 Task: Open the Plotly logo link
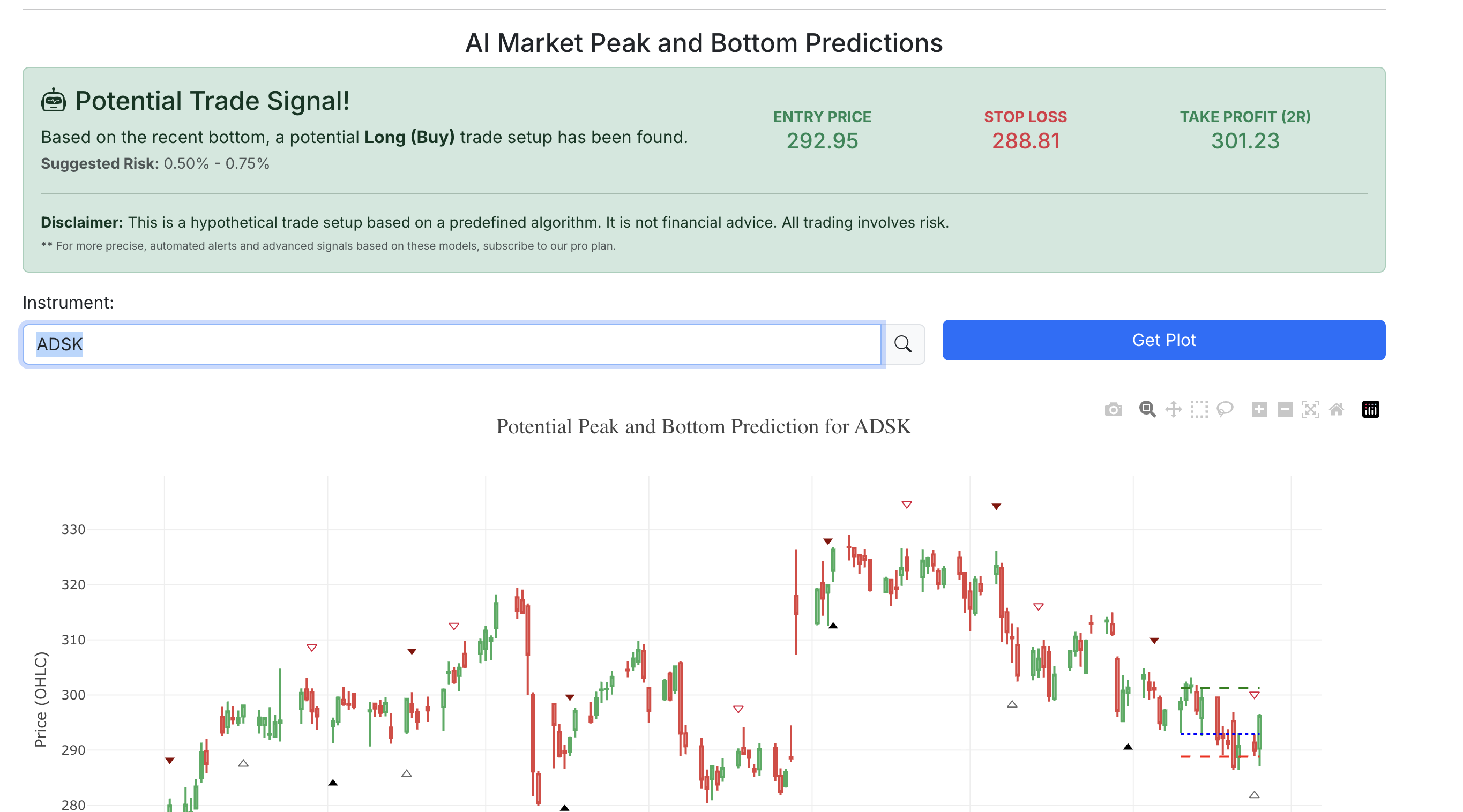pyautogui.click(x=1370, y=409)
